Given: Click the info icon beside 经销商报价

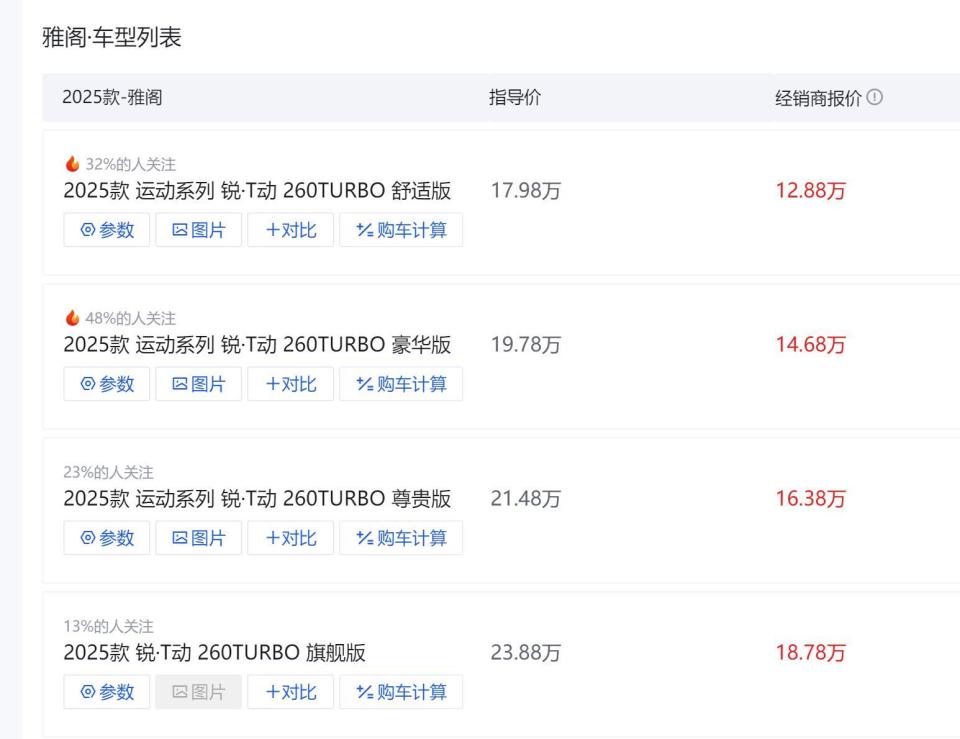Looking at the screenshot, I should point(876,97).
